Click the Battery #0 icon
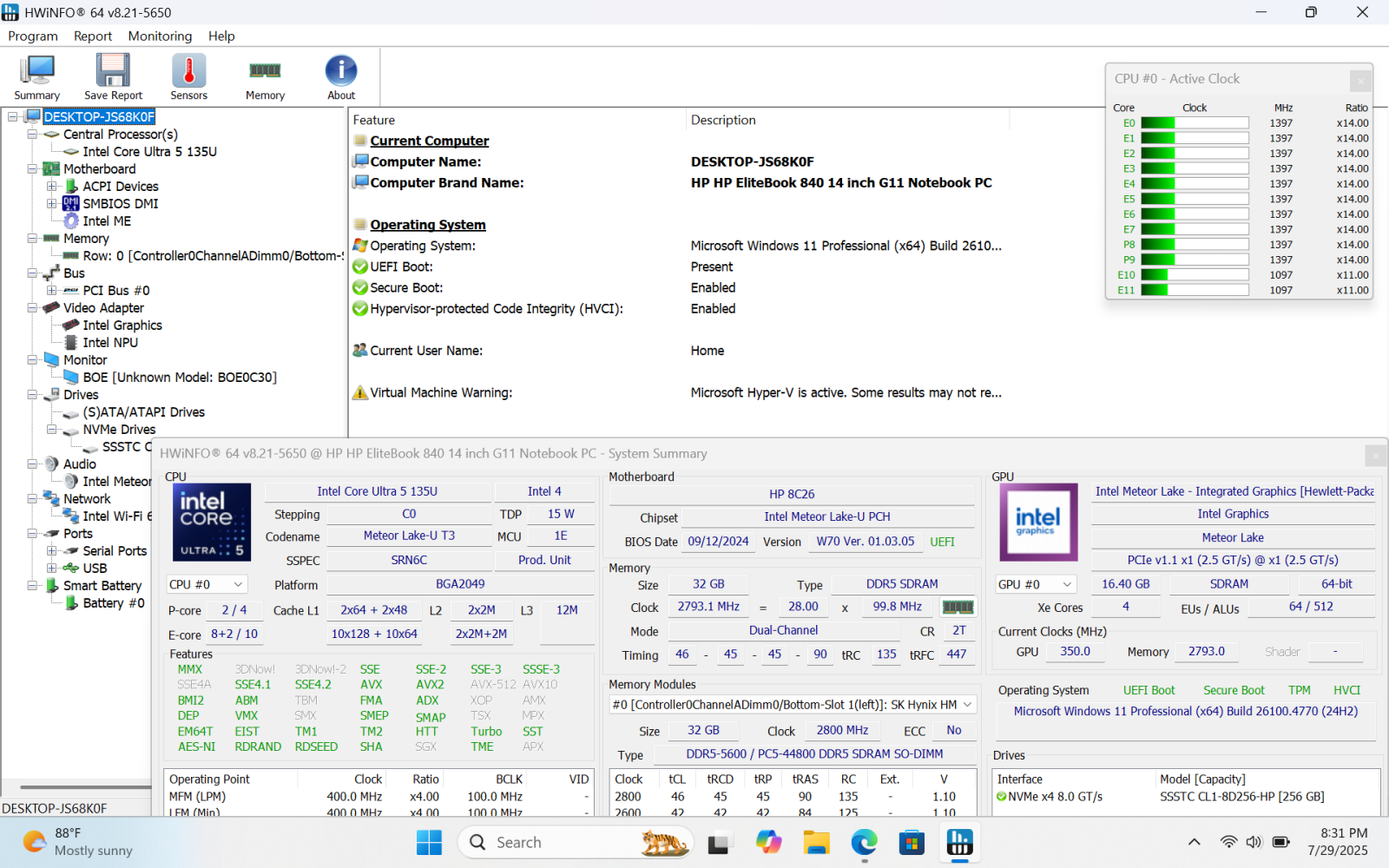 coord(72,603)
